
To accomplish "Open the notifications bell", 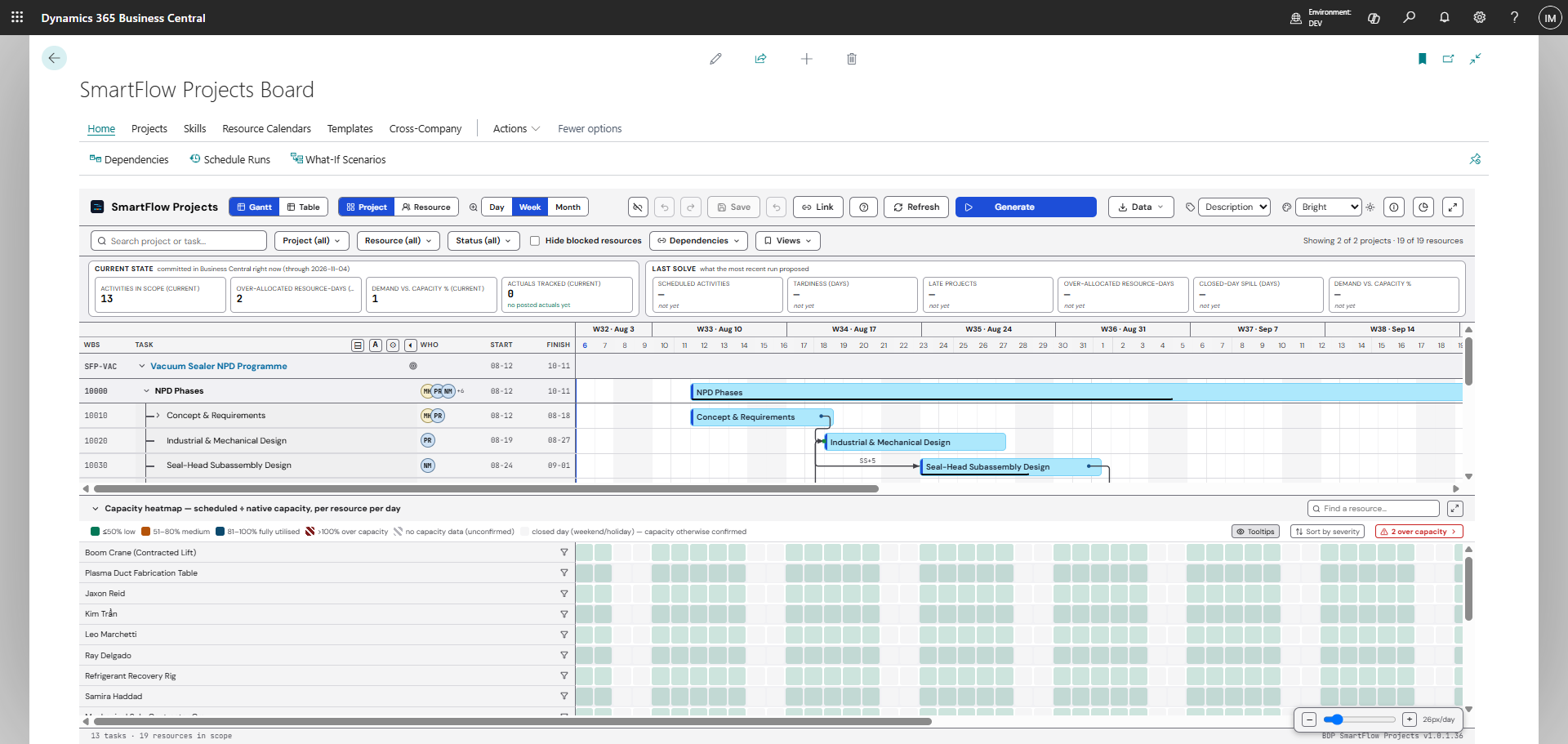I will click(1444, 17).
